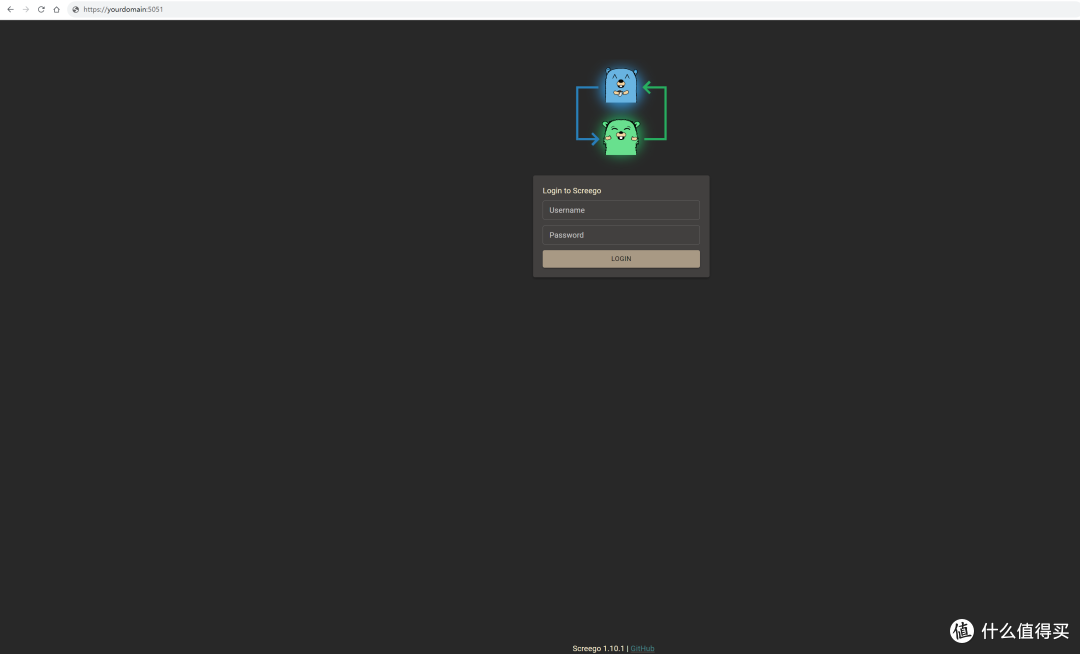Select the 'Login to Screego' heading text
The height and width of the screenshot is (654, 1080).
572,191
